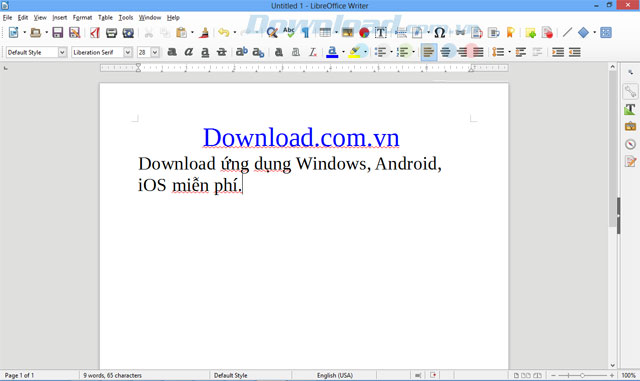Open the font color dropdown arrow
640x381 pixels.
click(343, 52)
